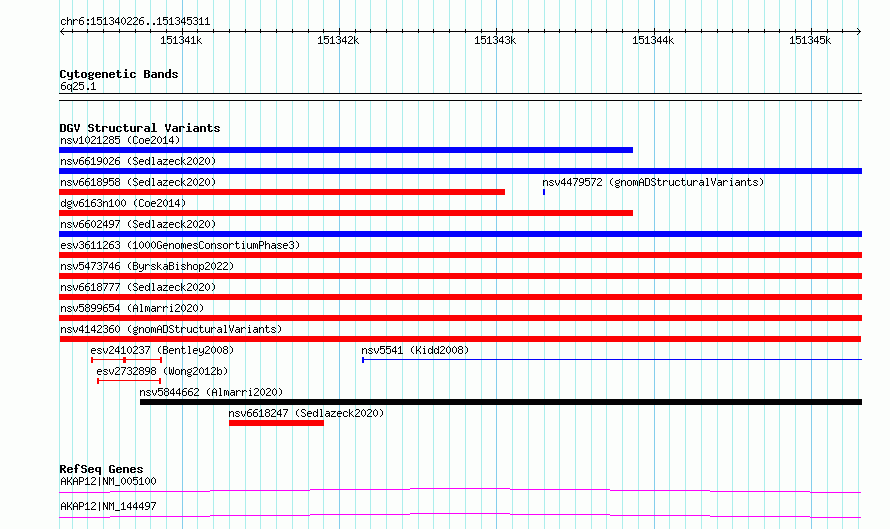
Task: Open the dgv6163n100 (Coe2014) label
Action: click(x=123, y=203)
